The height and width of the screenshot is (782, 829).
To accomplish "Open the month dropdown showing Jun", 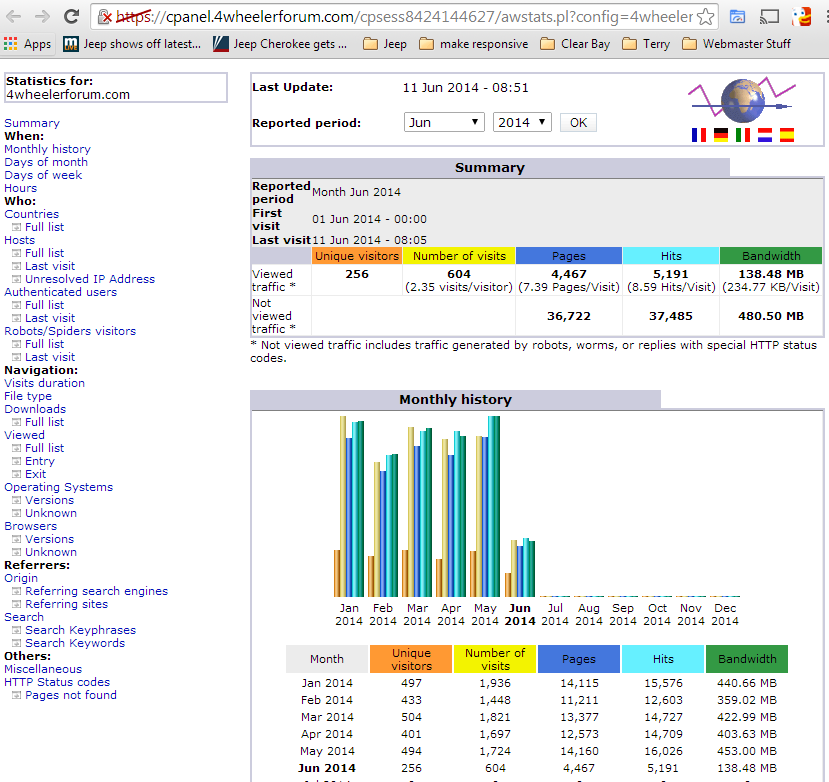I will coord(444,122).
